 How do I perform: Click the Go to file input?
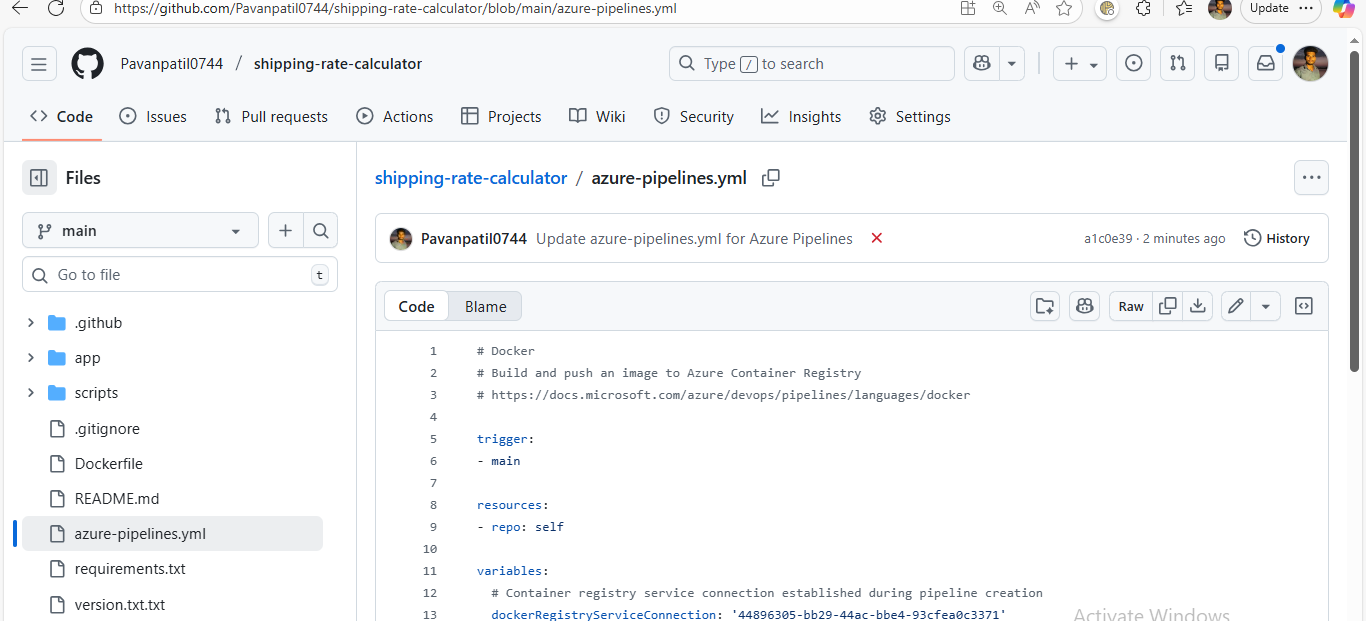point(180,275)
